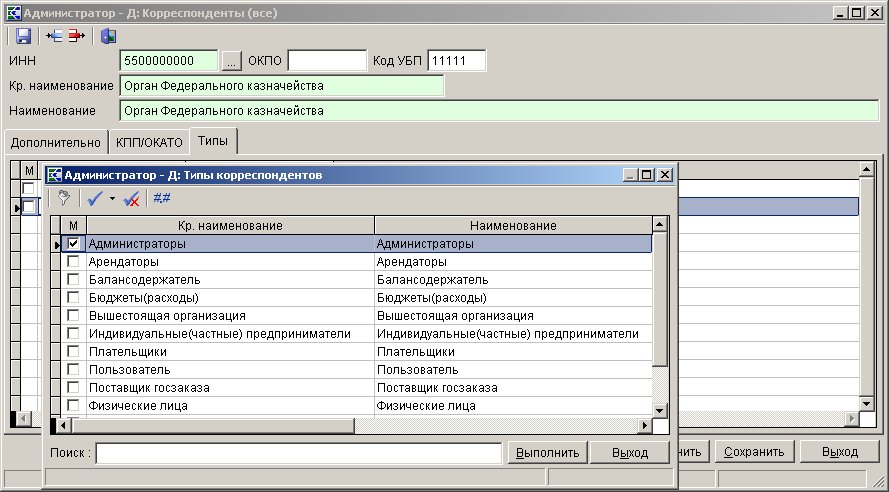Click the blue door toolbar icon
889x492 pixels.
pos(108,36)
